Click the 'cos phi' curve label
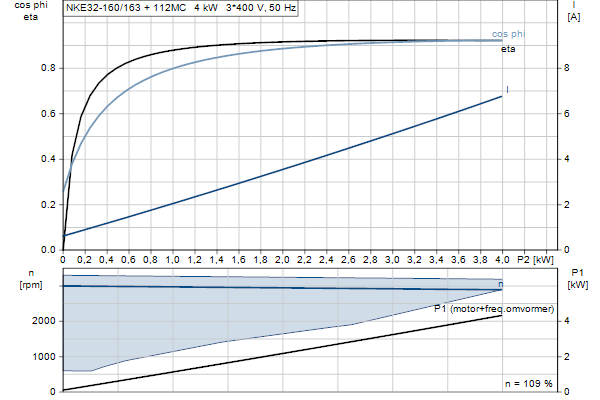The image size is (600, 400). pos(509,34)
